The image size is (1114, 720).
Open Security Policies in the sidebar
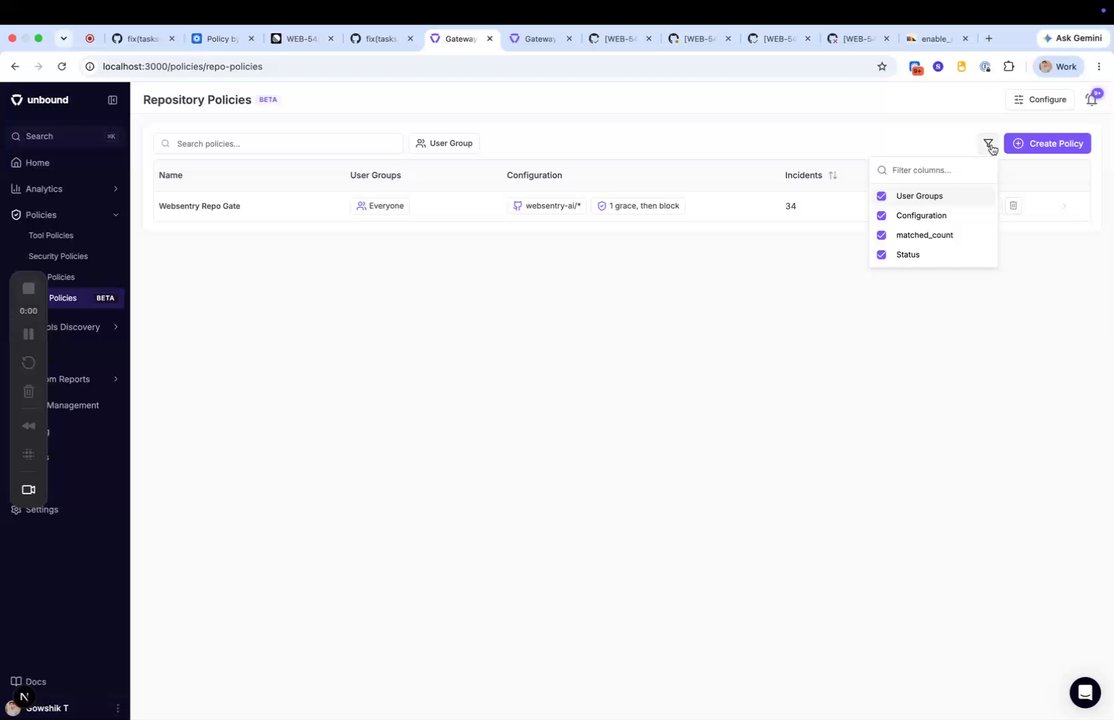click(58, 256)
